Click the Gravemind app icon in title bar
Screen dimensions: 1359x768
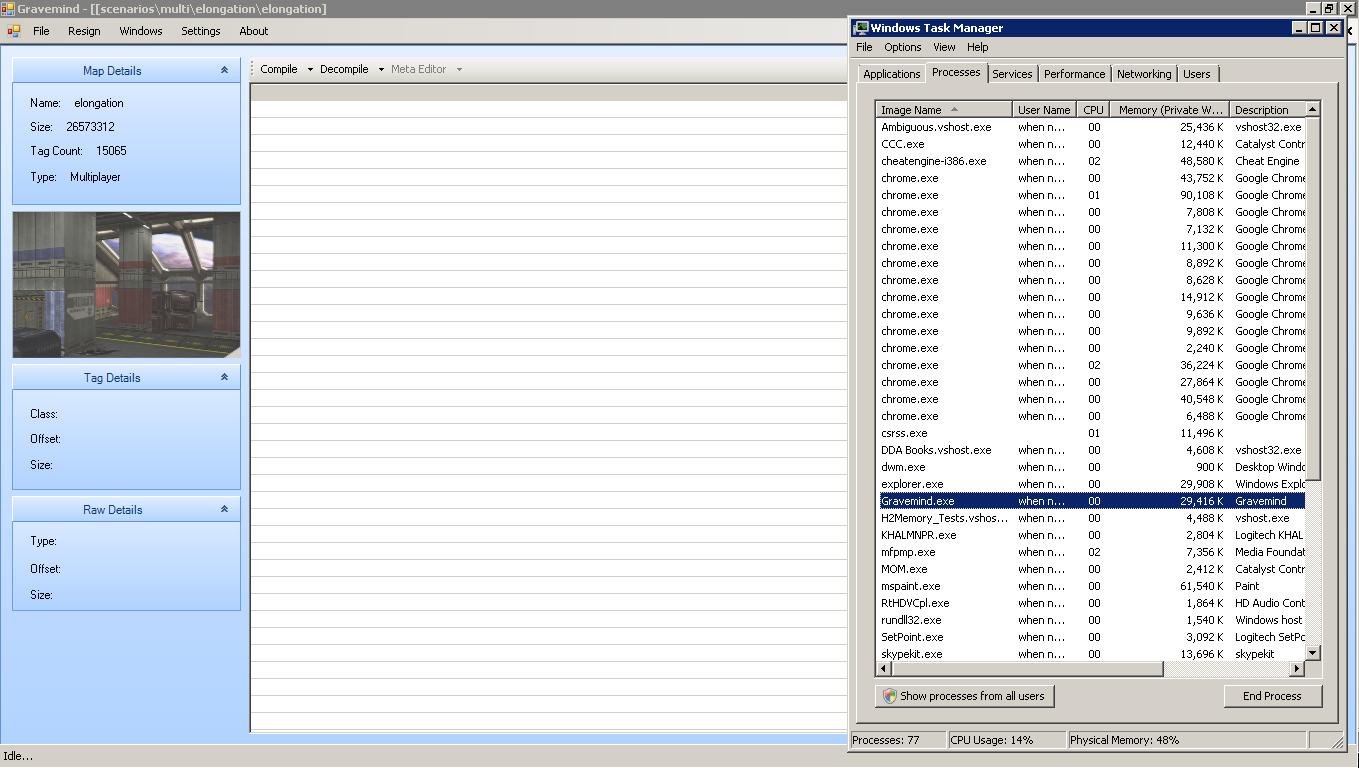(8, 9)
